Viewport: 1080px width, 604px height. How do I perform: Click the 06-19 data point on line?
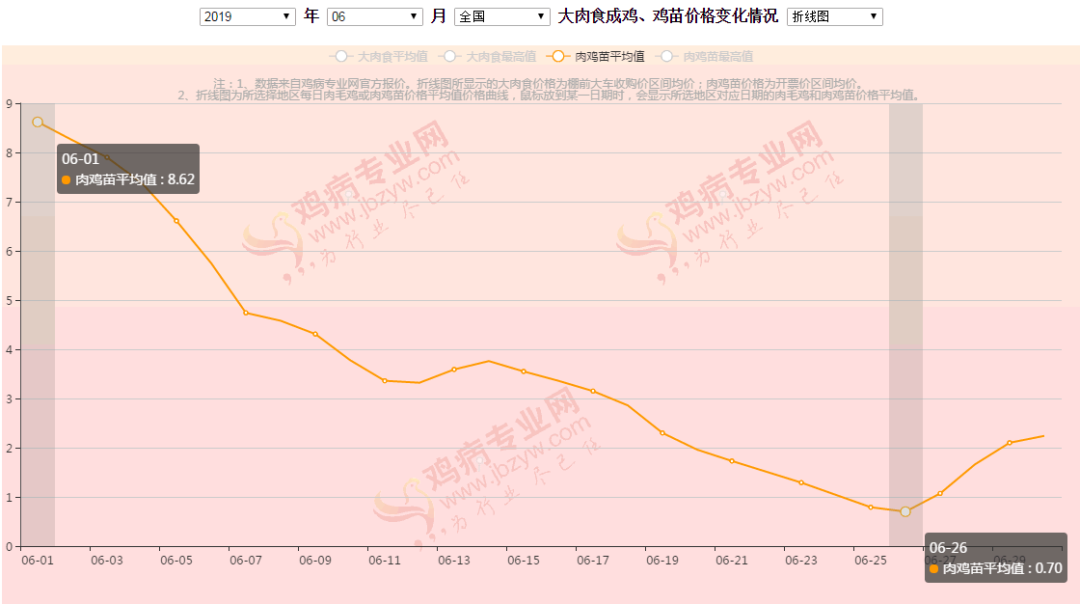tap(663, 433)
